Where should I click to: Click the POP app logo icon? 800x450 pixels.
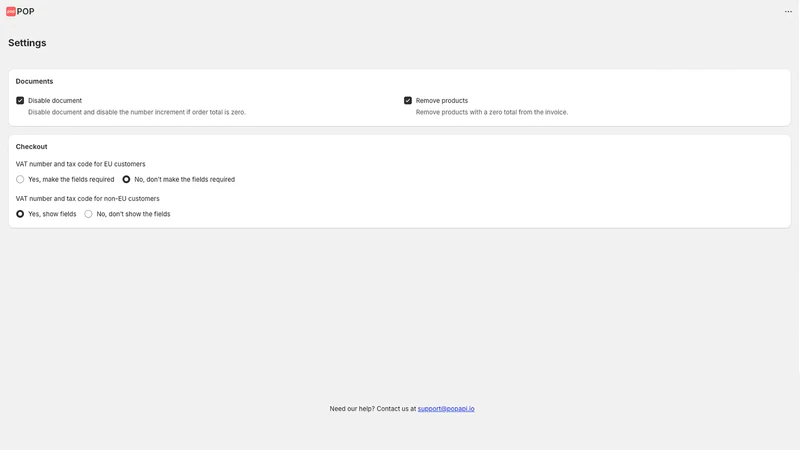click(11, 11)
